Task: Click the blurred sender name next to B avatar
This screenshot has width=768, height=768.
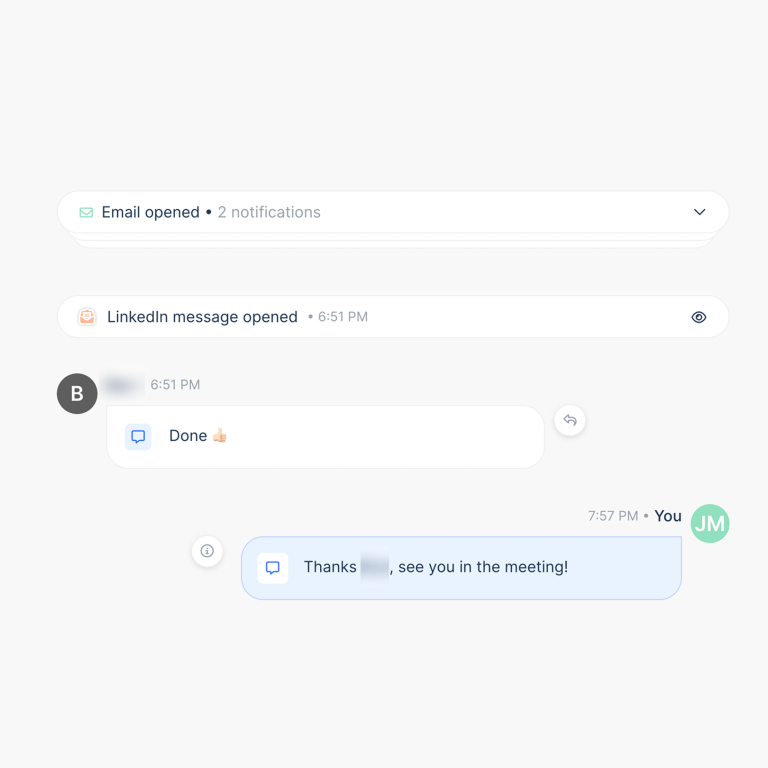Action: point(123,385)
